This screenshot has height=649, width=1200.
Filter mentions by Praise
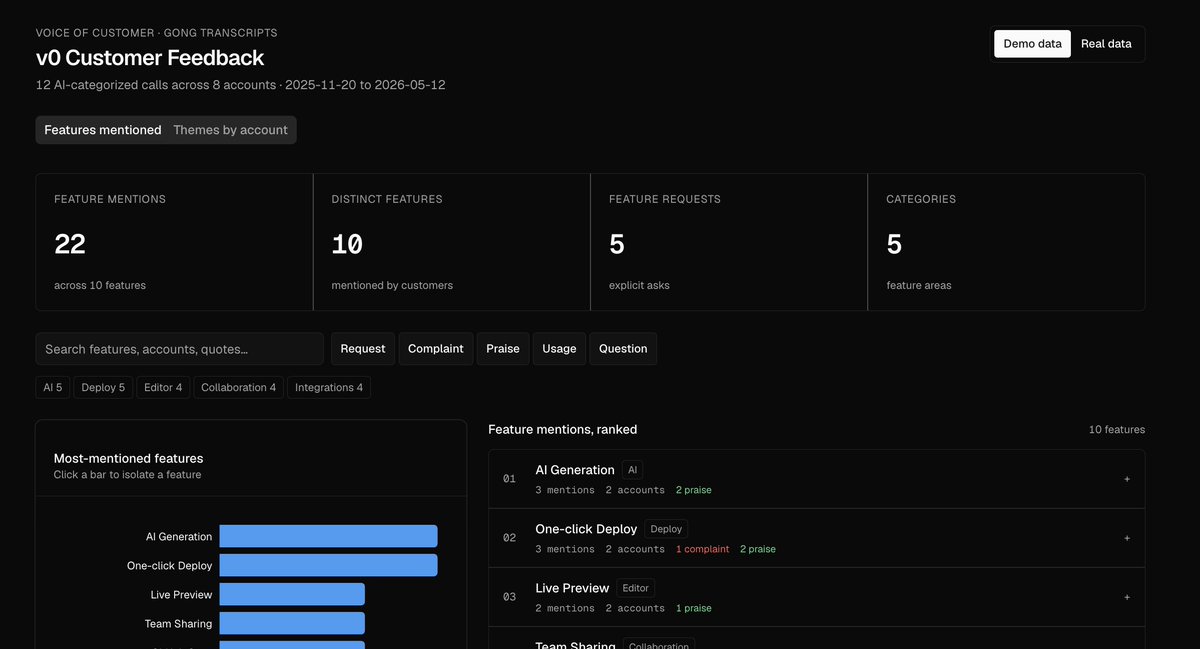click(x=503, y=349)
